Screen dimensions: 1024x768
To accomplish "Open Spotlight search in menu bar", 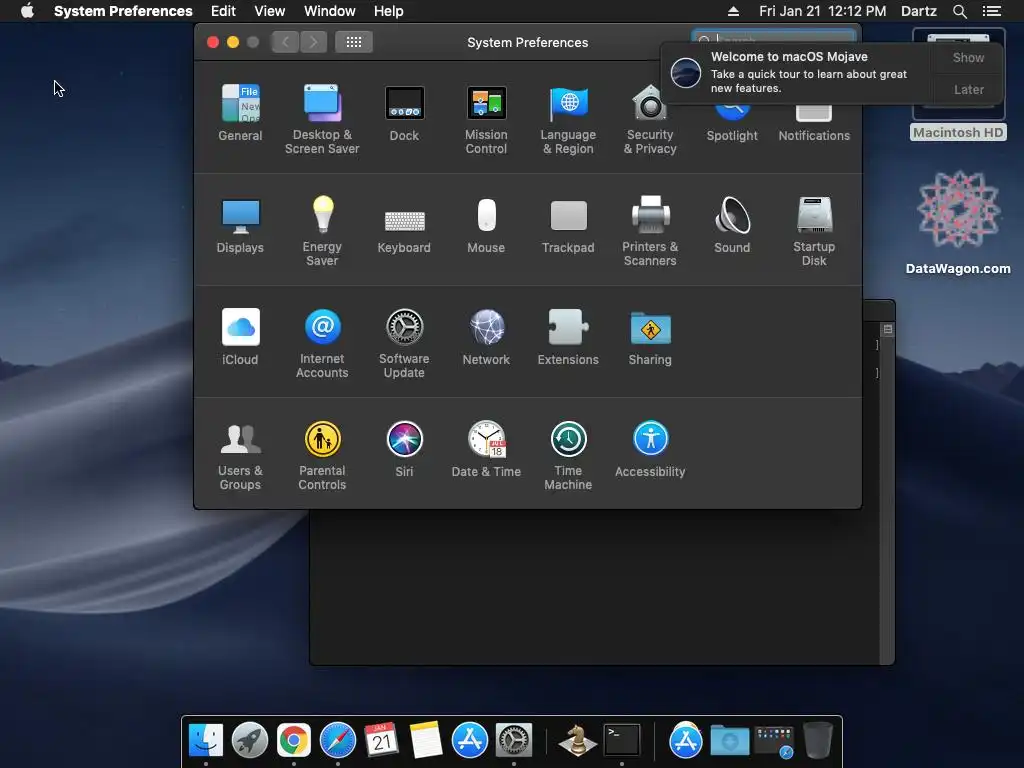I will click(959, 11).
